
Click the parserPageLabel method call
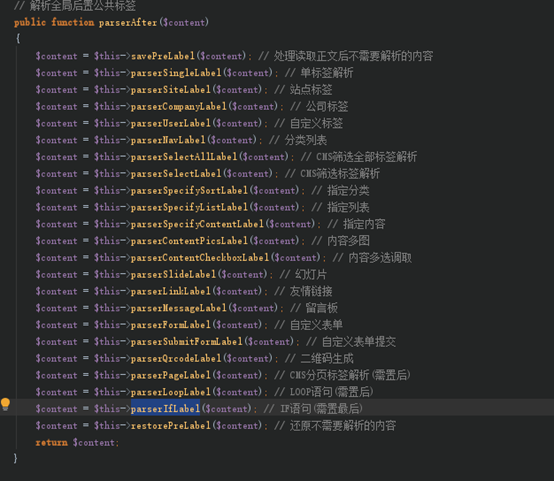click(x=171, y=375)
